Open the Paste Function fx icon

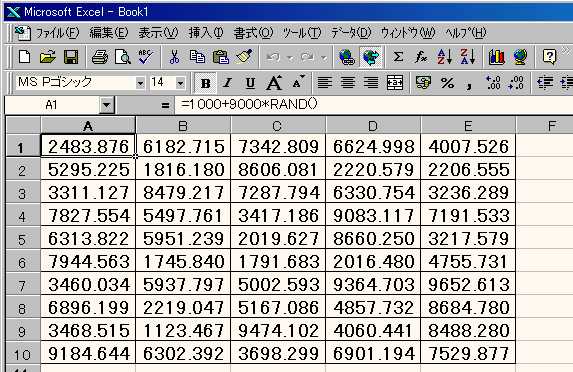pos(421,57)
